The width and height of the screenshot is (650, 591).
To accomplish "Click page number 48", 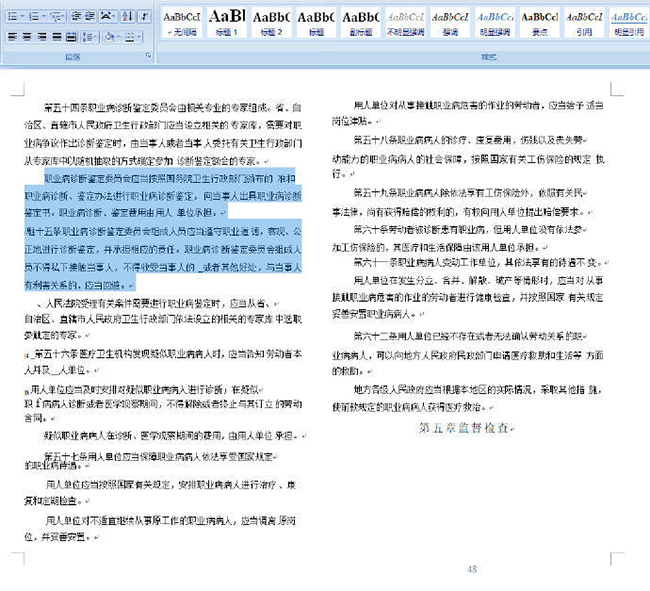I will pyautogui.click(x=472, y=569).
